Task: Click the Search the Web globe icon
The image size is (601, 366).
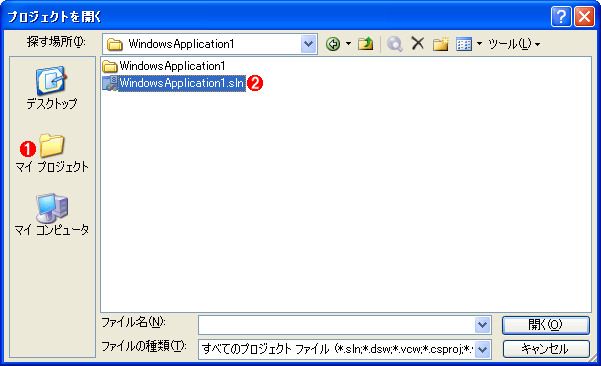Action: 394,44
